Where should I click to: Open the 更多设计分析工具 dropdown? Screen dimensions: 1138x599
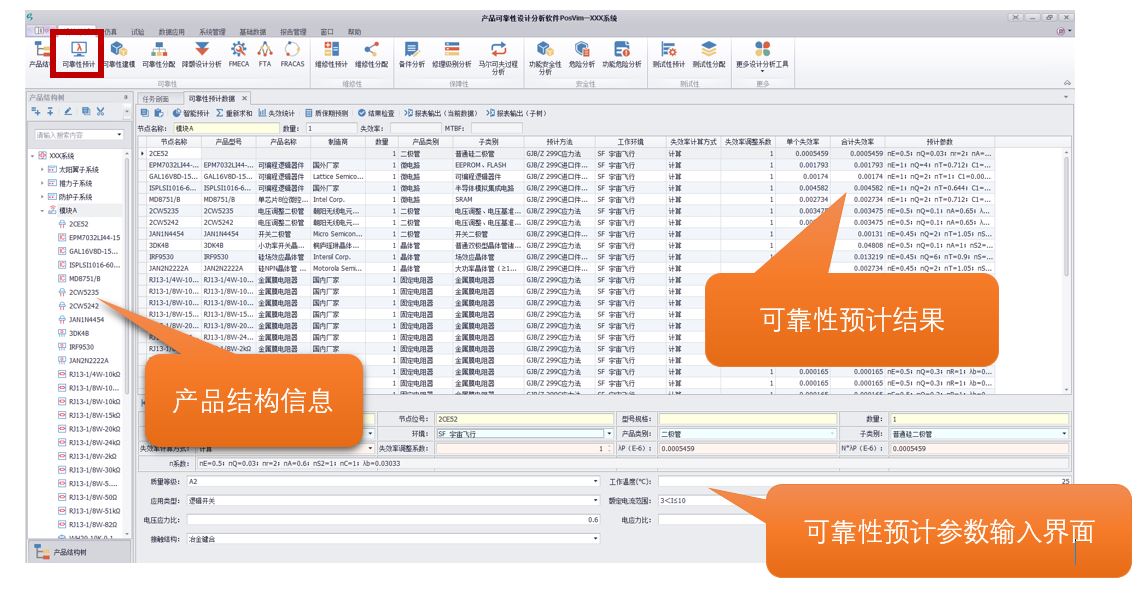coord(762,55)
